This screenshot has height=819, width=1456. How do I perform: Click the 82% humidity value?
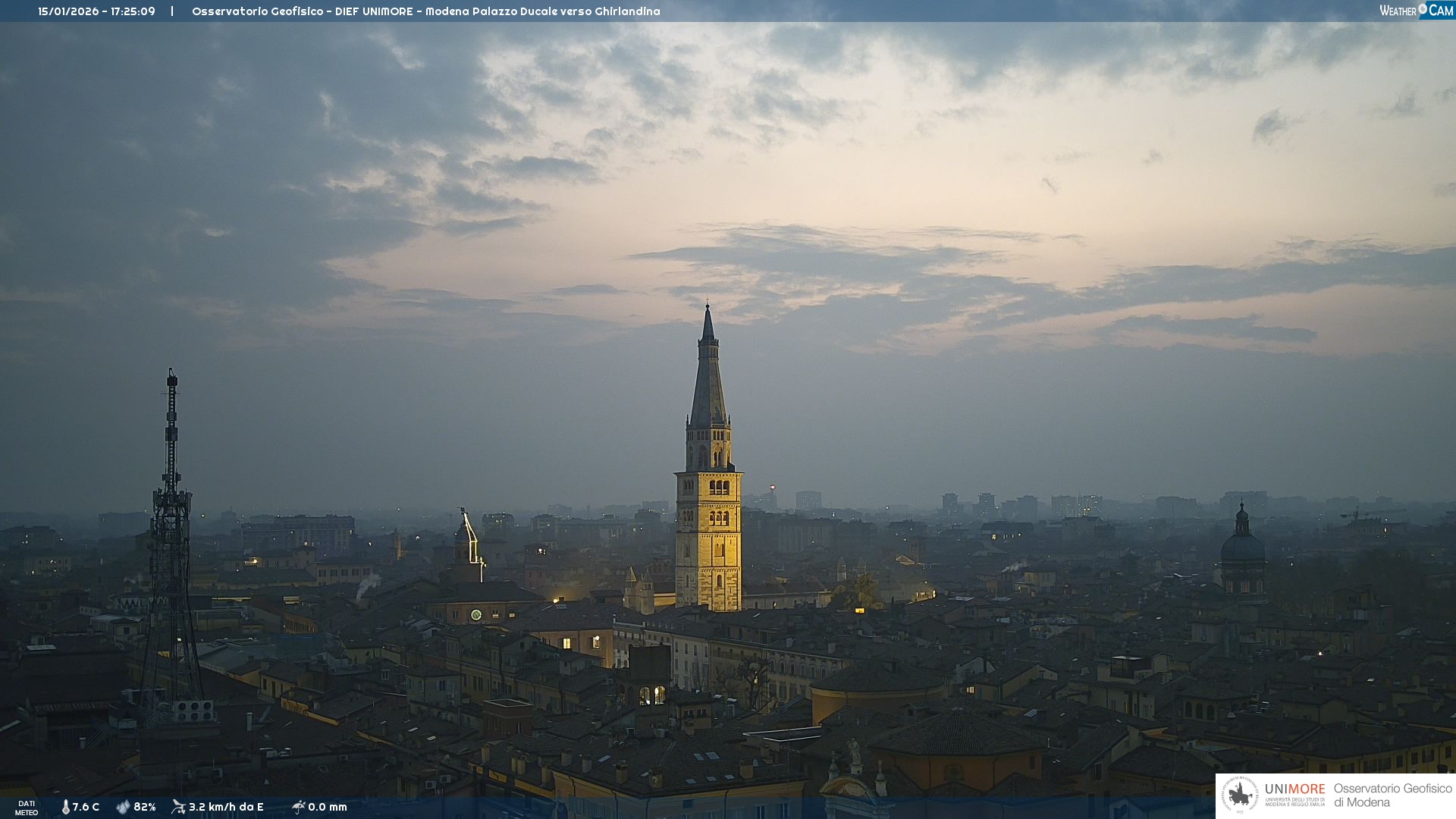tap(145, 808)
